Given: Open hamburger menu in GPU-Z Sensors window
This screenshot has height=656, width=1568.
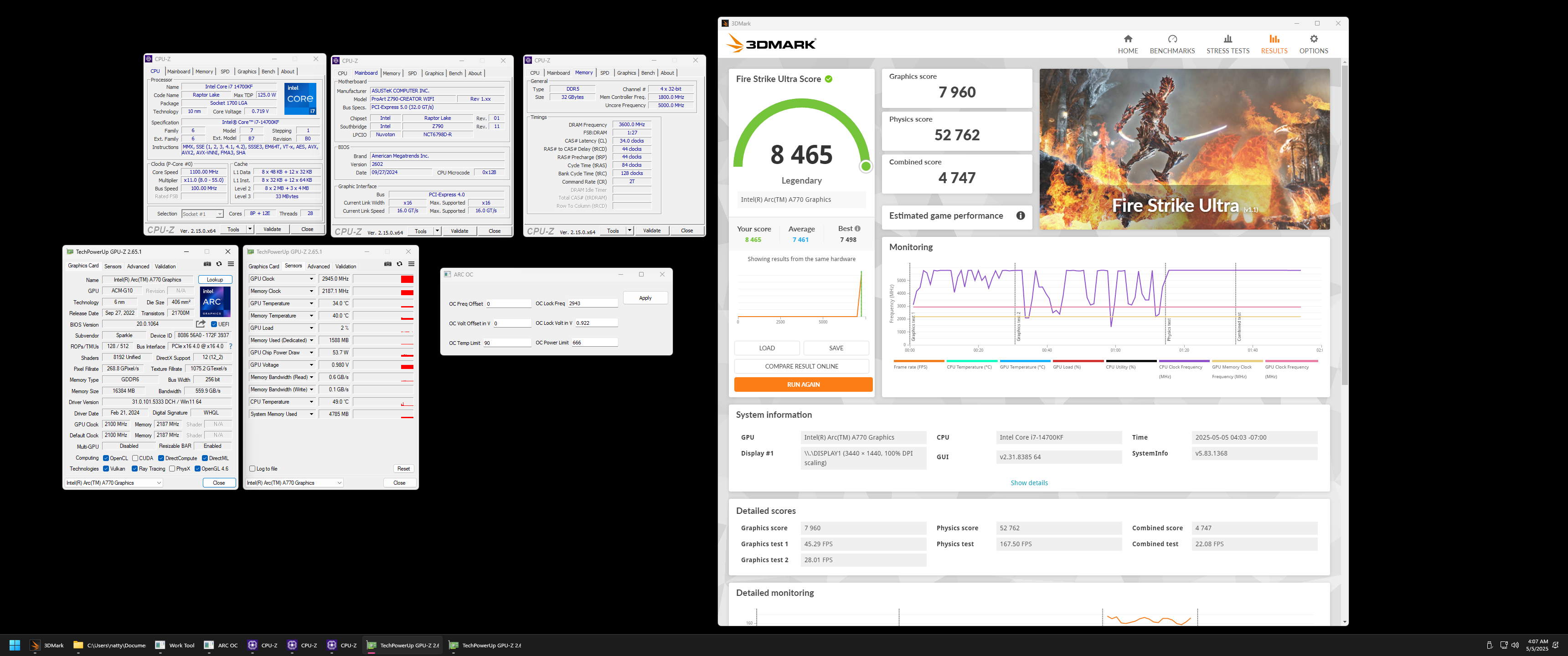Looking at the screenshot, I should point(412,264).
